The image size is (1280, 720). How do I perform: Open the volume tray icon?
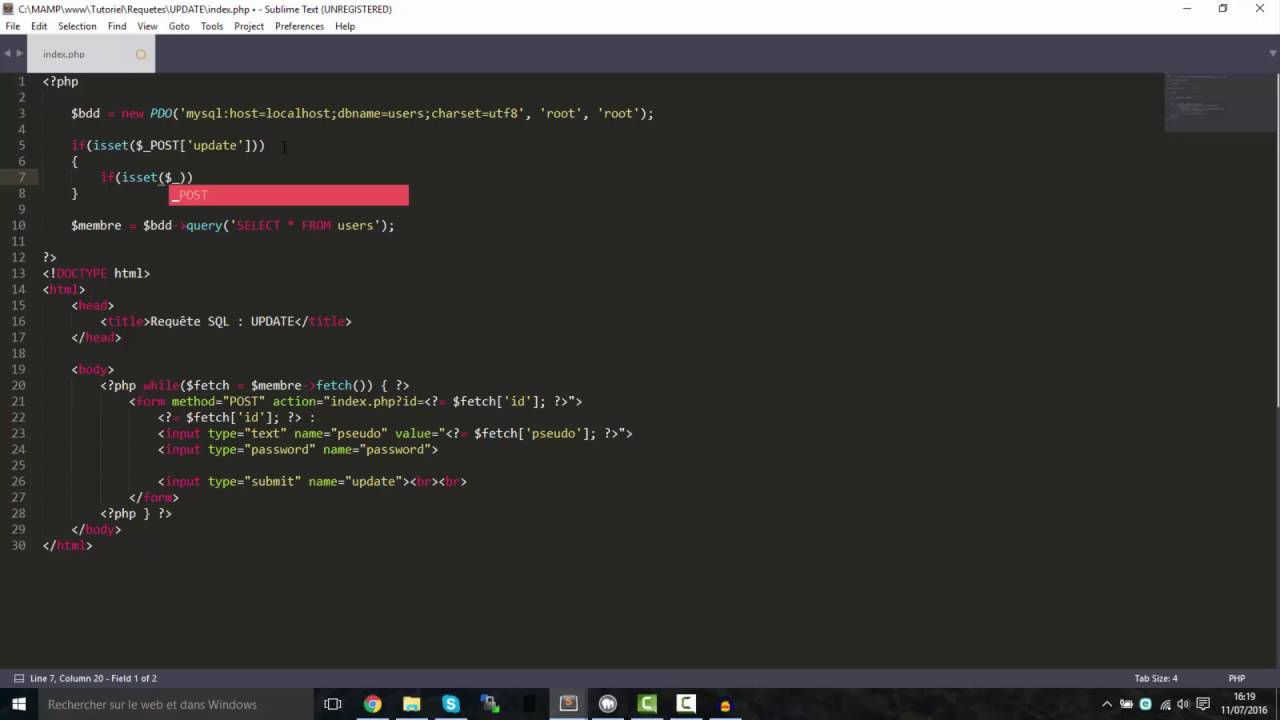(1184, 704)
